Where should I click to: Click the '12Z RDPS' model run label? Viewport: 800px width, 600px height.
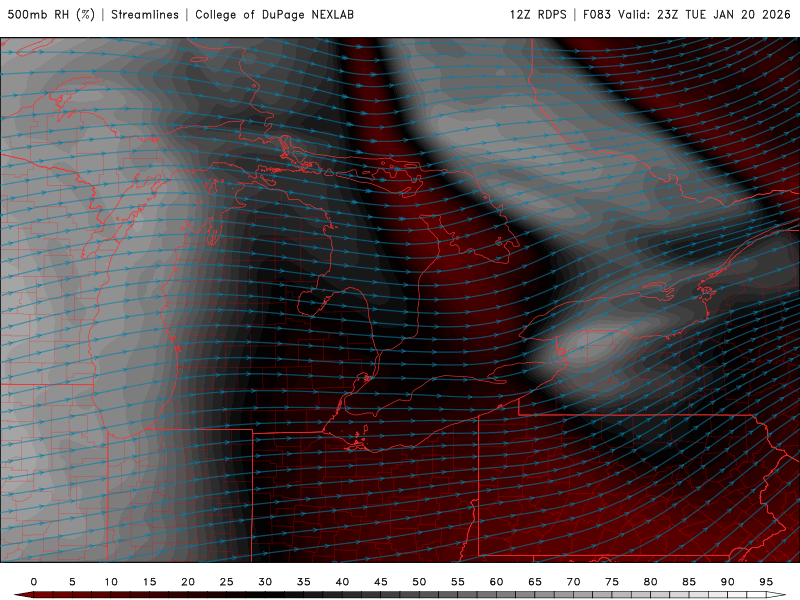(538, 14)
